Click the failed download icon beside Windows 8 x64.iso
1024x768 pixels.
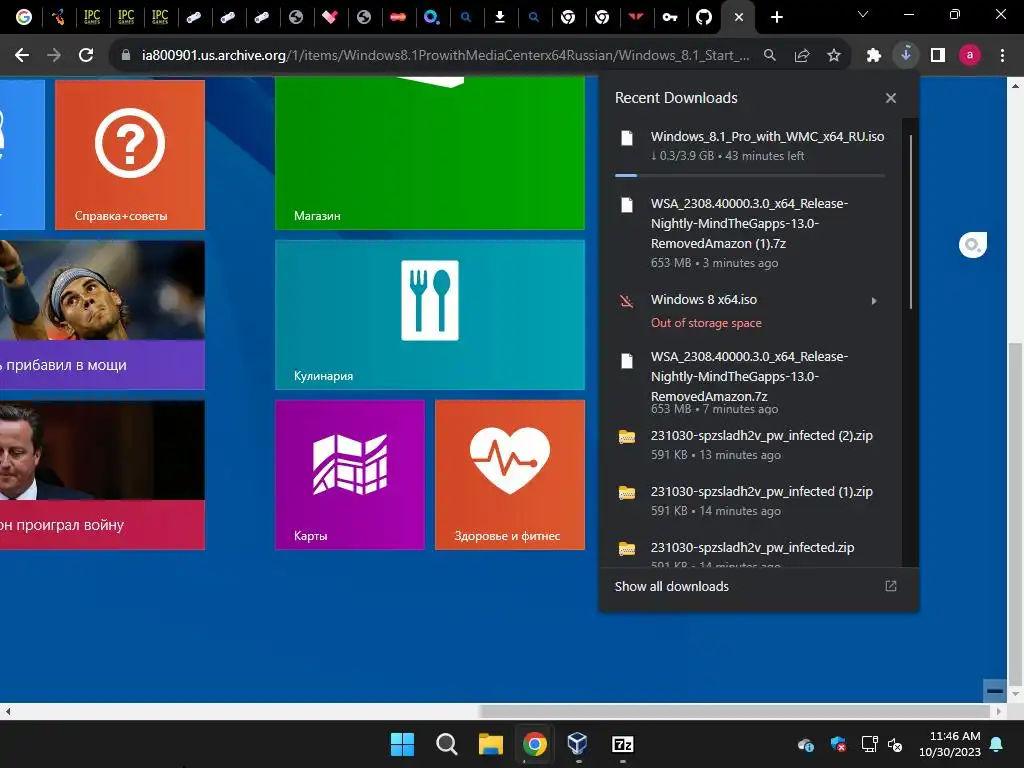626,301
